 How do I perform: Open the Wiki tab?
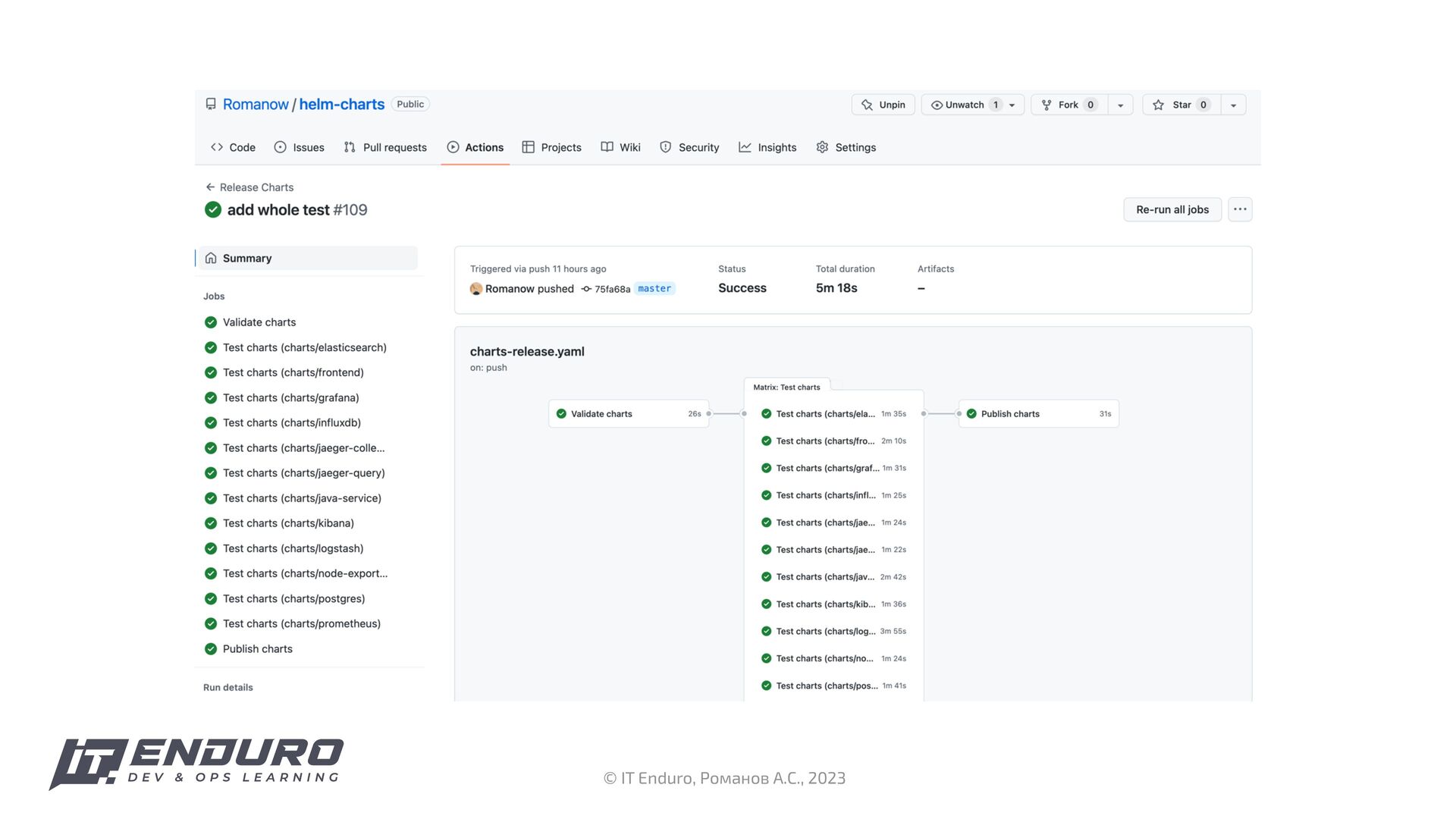pyautogui.click(x=621, y=147)
